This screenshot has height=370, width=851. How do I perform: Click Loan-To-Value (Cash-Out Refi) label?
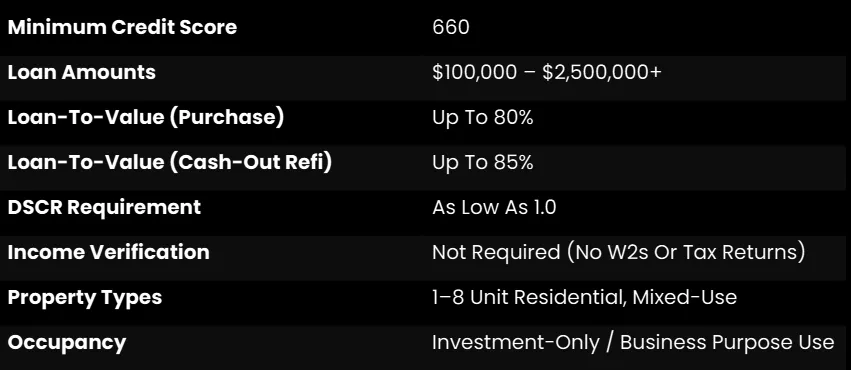(x=169, y=162)
